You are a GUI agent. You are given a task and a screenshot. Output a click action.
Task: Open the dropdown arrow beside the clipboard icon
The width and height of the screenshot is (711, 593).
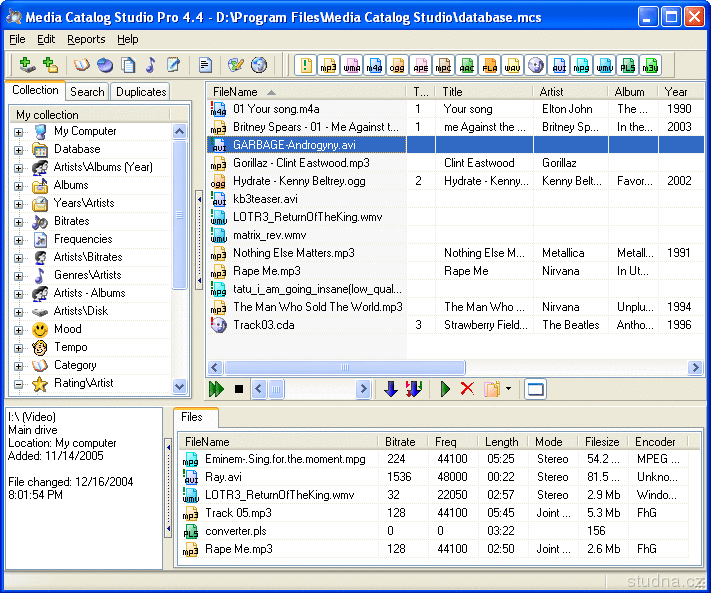[x=508, y=389]
